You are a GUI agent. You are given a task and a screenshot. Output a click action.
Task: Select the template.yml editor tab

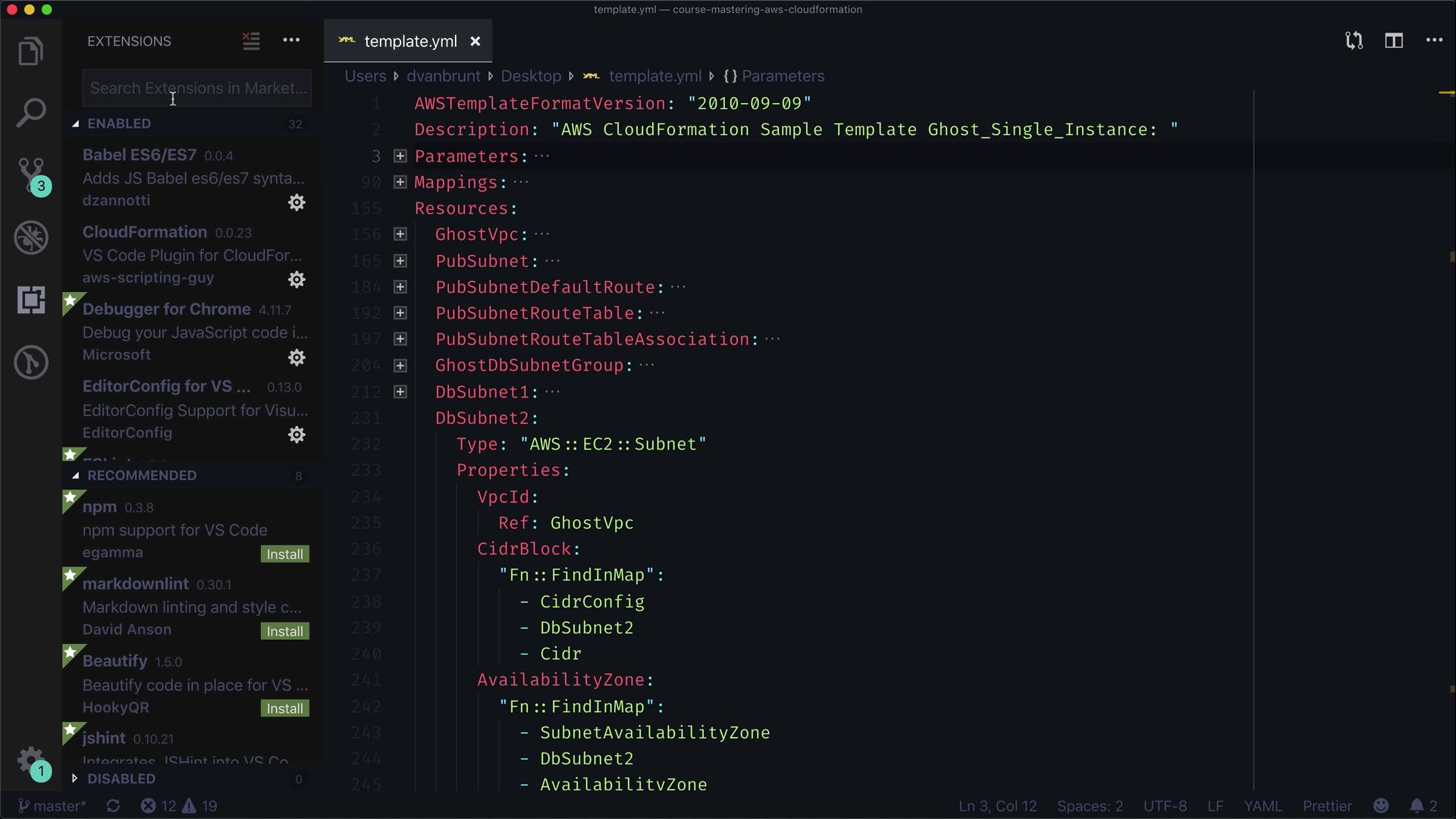pyautogui.click(x=409, y=42)
